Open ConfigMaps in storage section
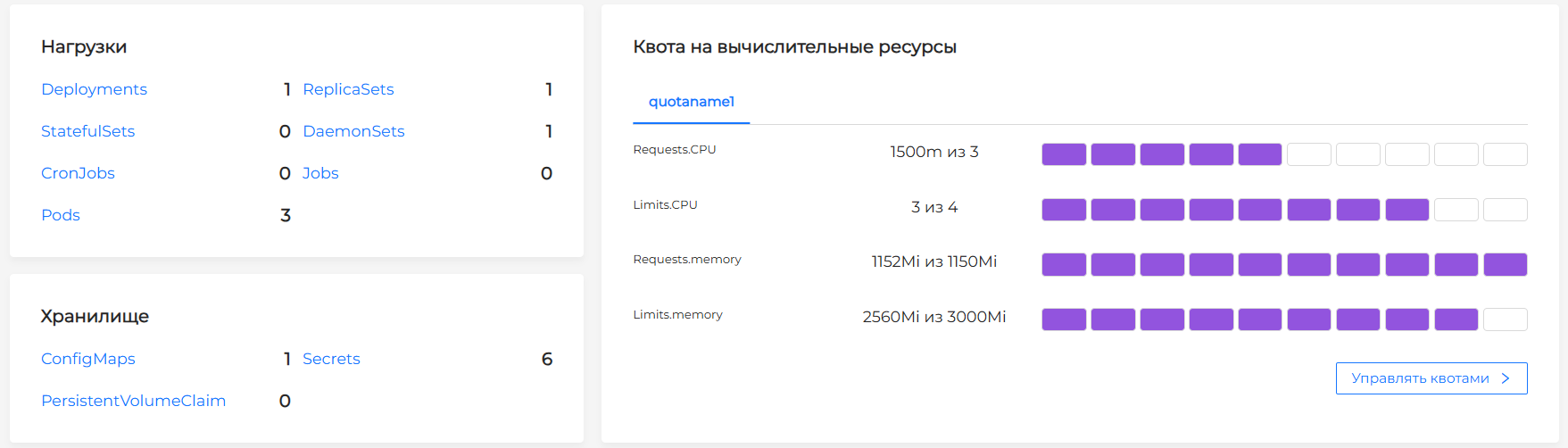The image size is (1568, 448). tap(88, 359)
